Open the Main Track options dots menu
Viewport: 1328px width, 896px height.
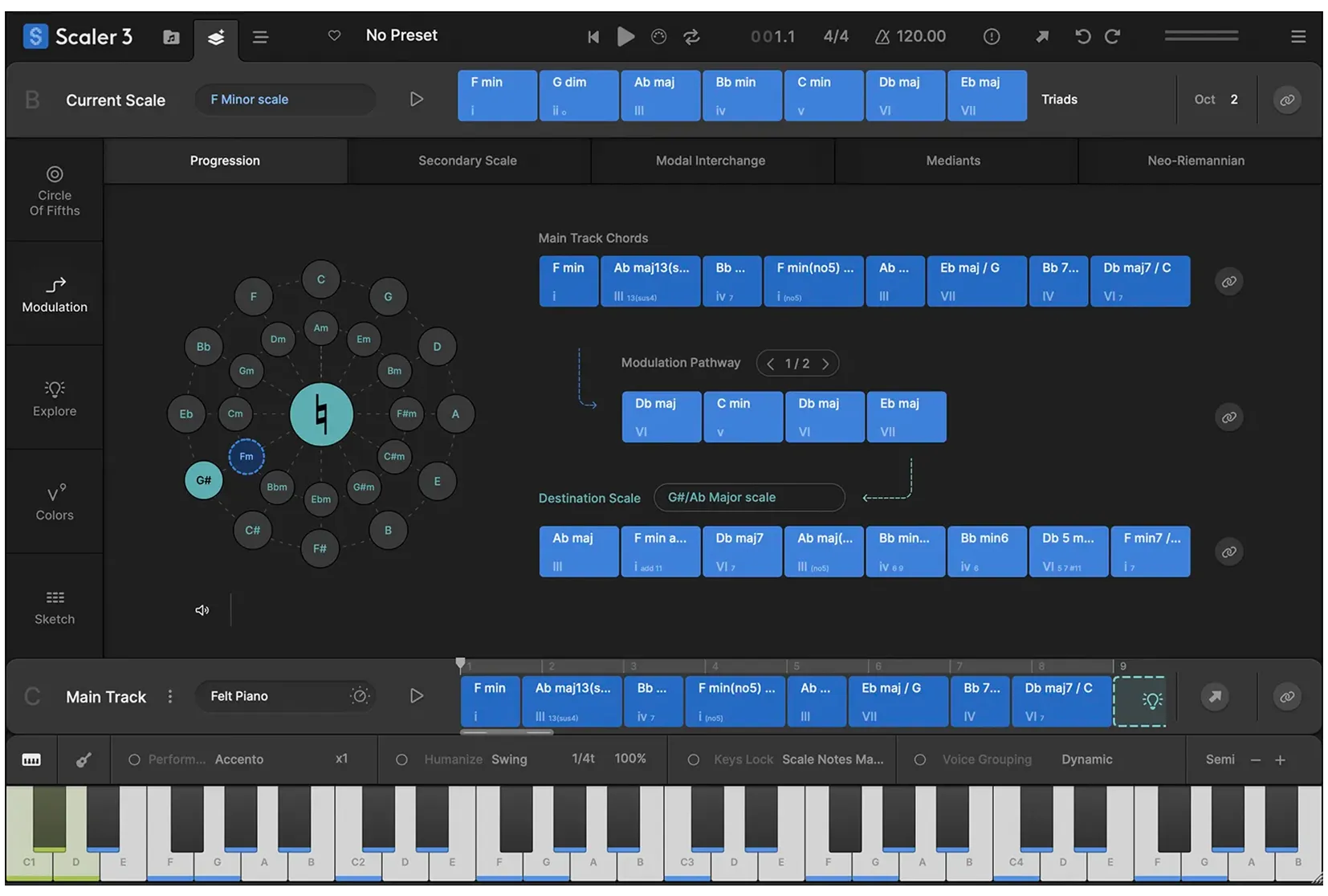[x=170, y=696]
